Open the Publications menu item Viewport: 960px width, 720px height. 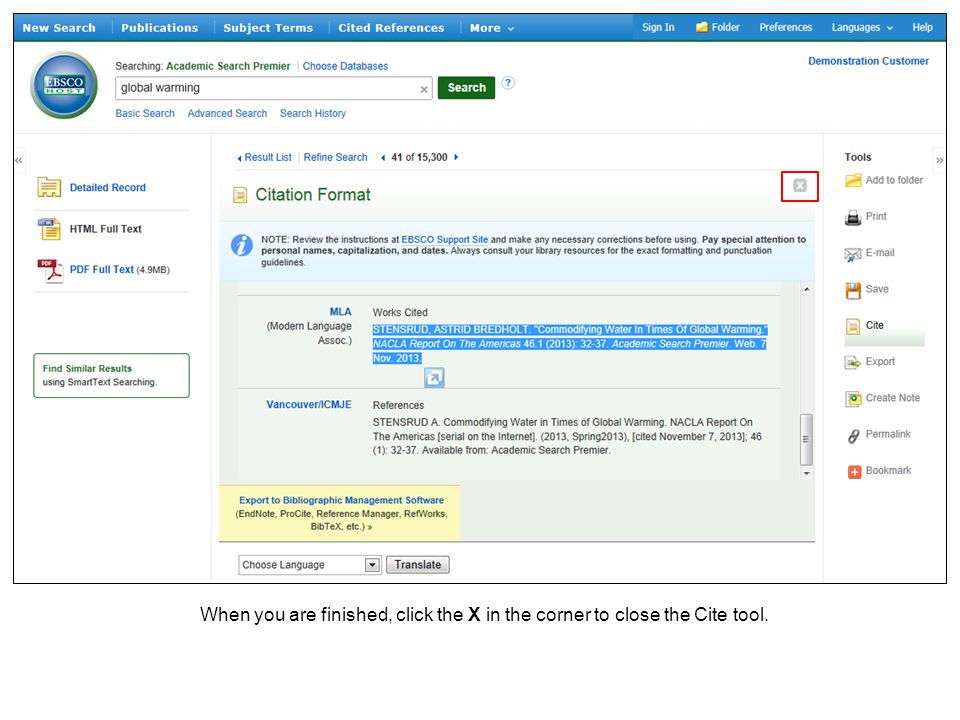tap(159, 28)
